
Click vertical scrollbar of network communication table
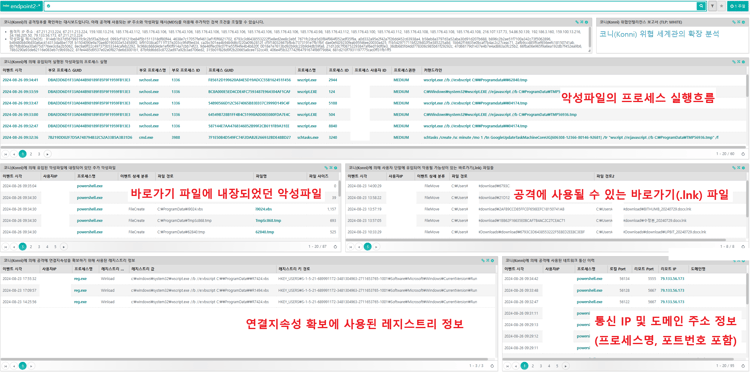coord(747,287)
